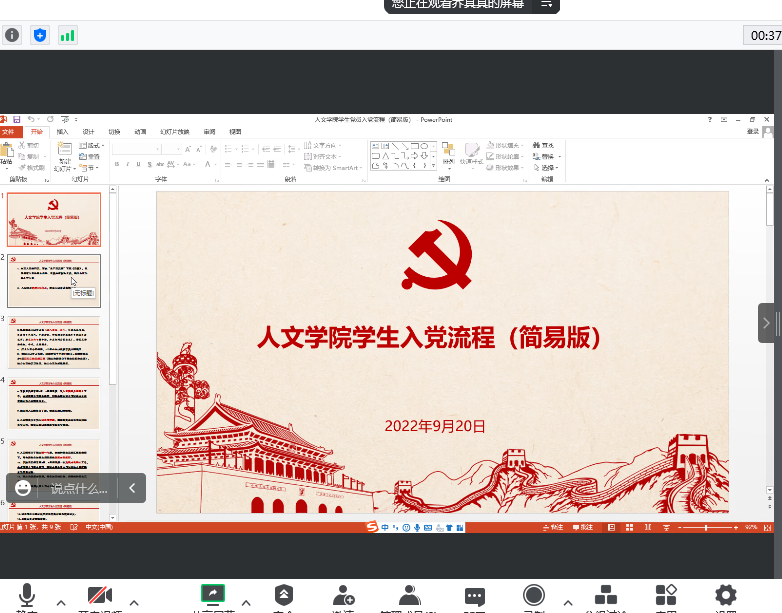Click the meeting info icon
Viewport: 782px width, 613px height.
(12, 35)
